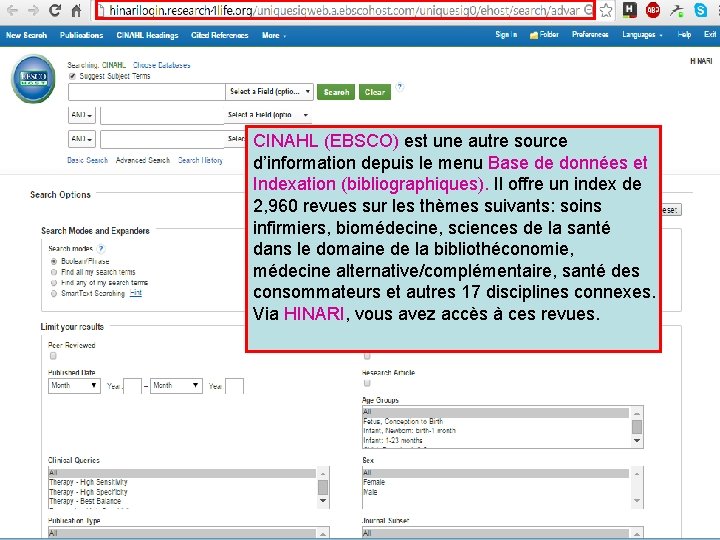Reload the page with refresh icon
This screenshot has width=720, height=540.
[x=55, y=10]
